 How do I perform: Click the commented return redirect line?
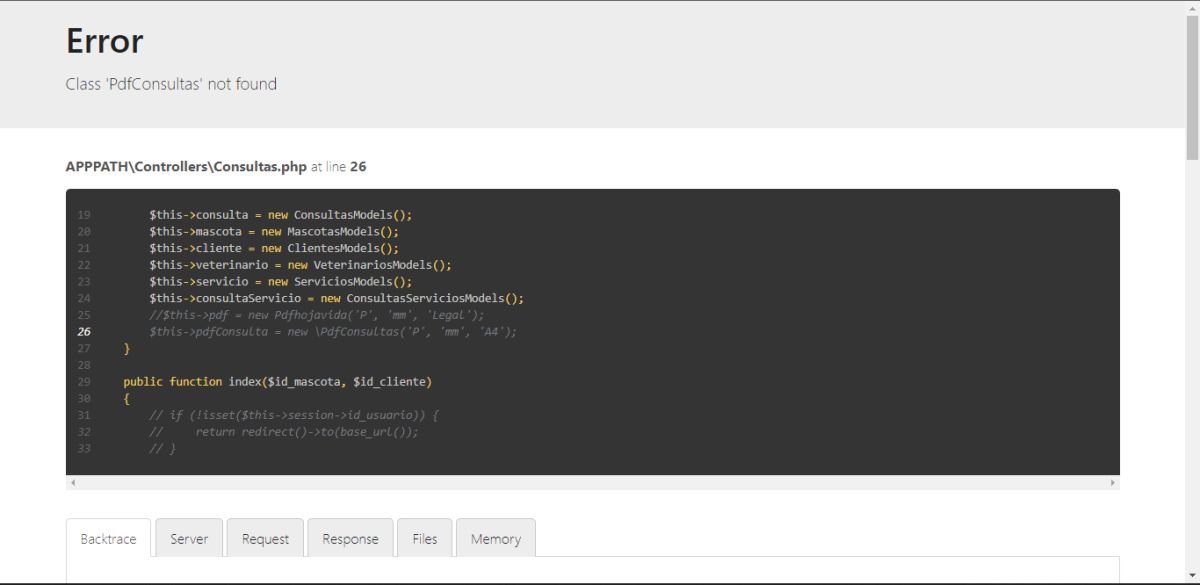(284, 432)
